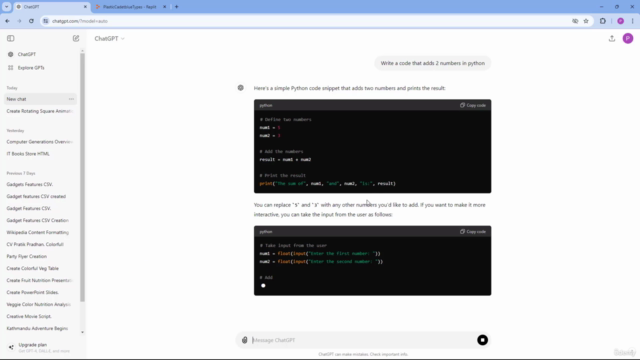Open the purple profile avatar menu
640x360 pixels.
click(x=628, y=38)
